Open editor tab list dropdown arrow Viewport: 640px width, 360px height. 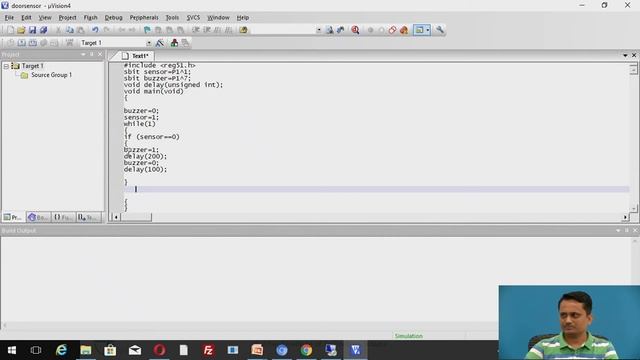(x=625, y=55)
